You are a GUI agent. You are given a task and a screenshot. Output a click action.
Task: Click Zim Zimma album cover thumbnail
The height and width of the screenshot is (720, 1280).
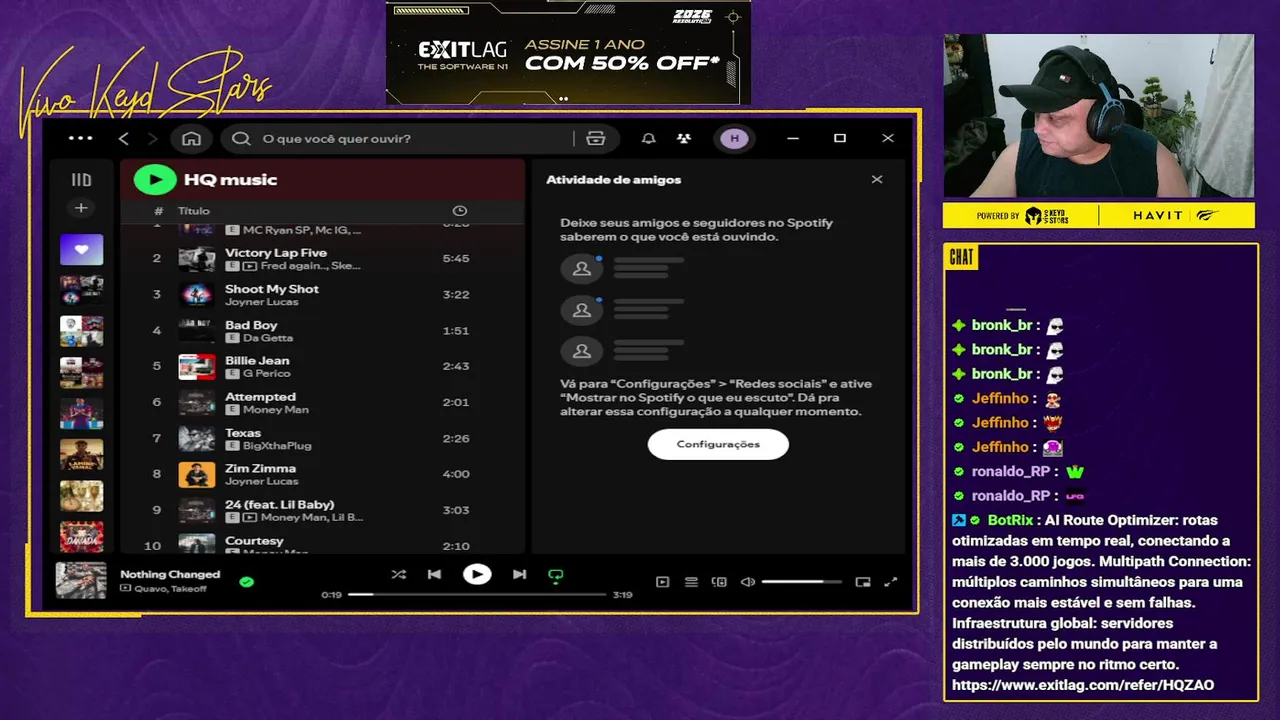tap(197, 474)
